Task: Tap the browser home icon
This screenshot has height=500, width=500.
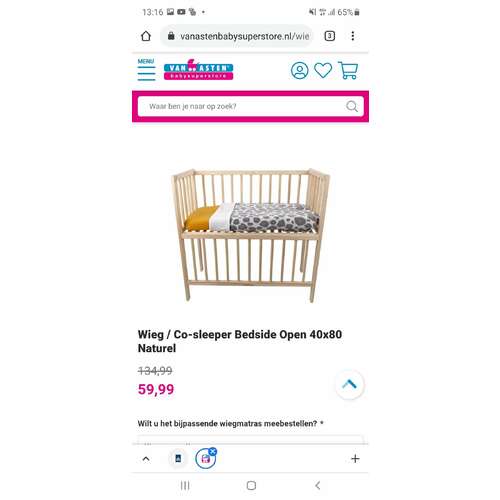Action: [x=146, y=36]
